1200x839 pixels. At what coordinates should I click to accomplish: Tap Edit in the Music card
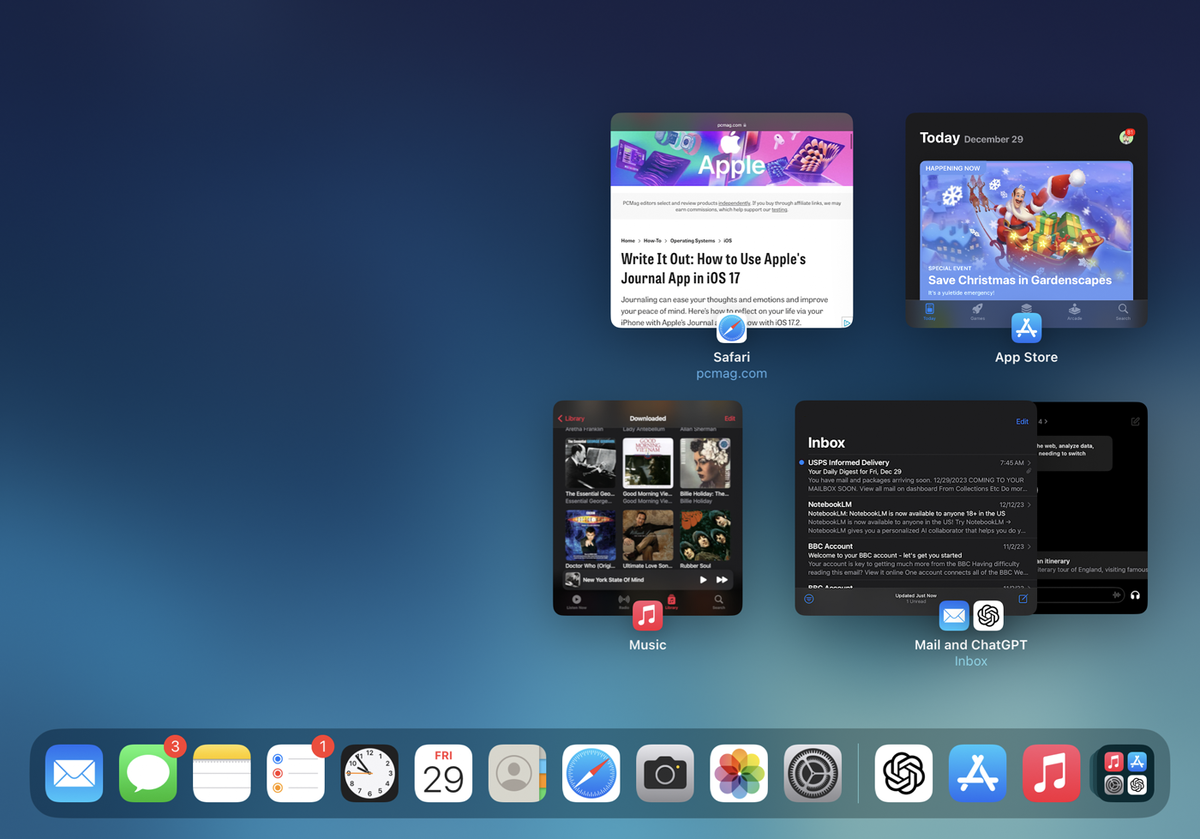730,418
